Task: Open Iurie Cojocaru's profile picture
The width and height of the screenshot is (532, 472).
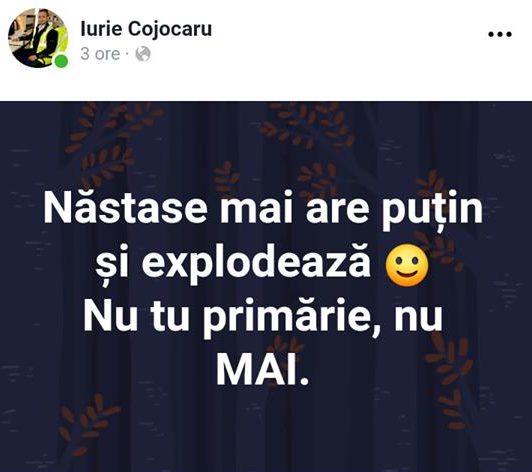Action: click(x=38, y=38)
